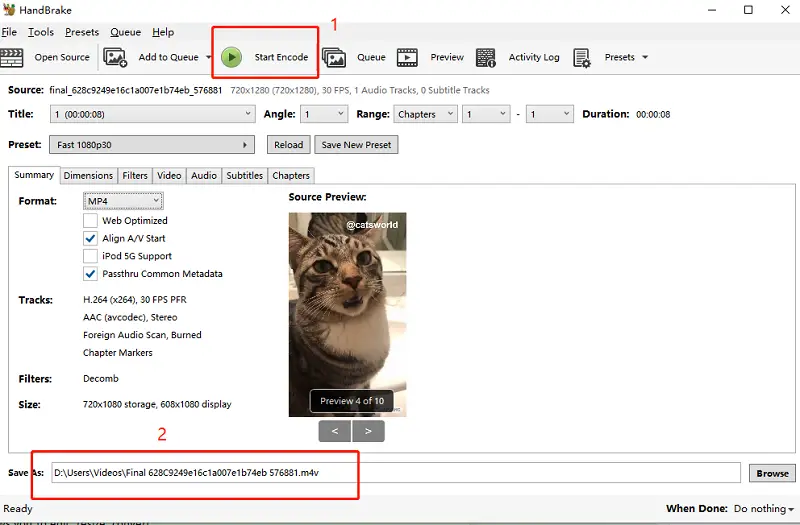Click the Foreign Audio Scan, Burned text
Image resolution: width=800 pixels, height=525 pixels.
pos(142,335)
